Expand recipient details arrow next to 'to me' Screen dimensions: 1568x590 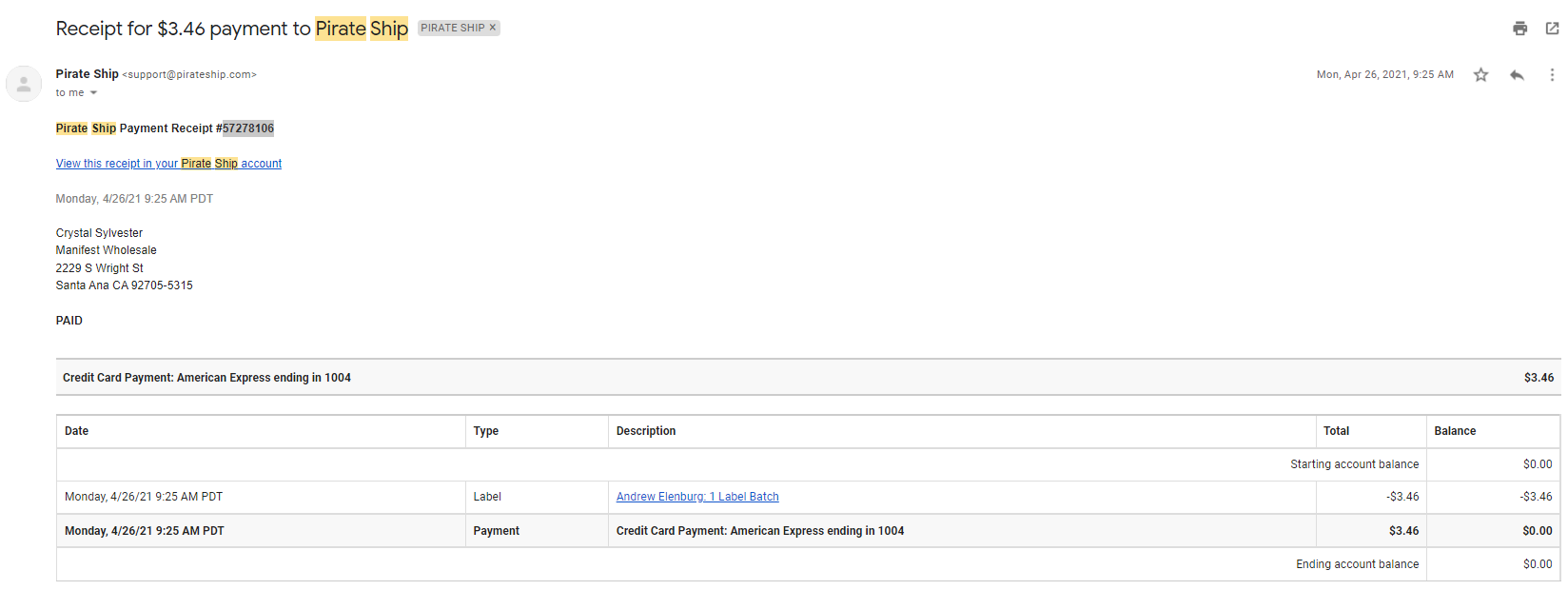(93, 93)
